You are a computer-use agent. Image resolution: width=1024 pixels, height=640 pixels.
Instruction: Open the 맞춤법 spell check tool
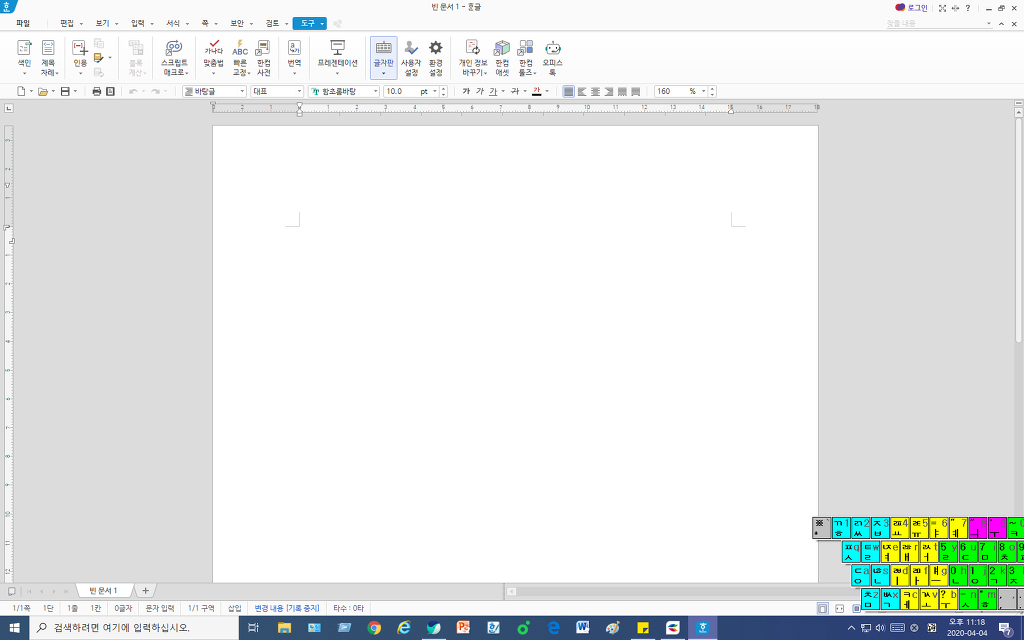pyautogui.click(x=213, y=54)
